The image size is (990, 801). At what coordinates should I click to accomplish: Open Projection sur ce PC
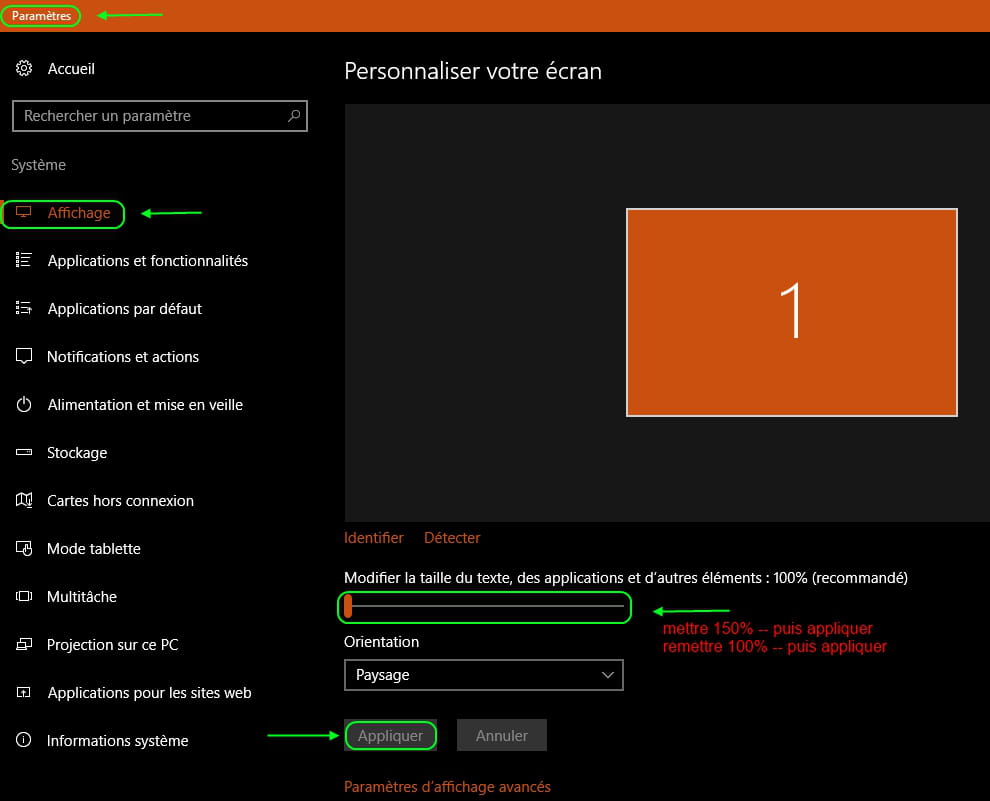coord(112,644)
